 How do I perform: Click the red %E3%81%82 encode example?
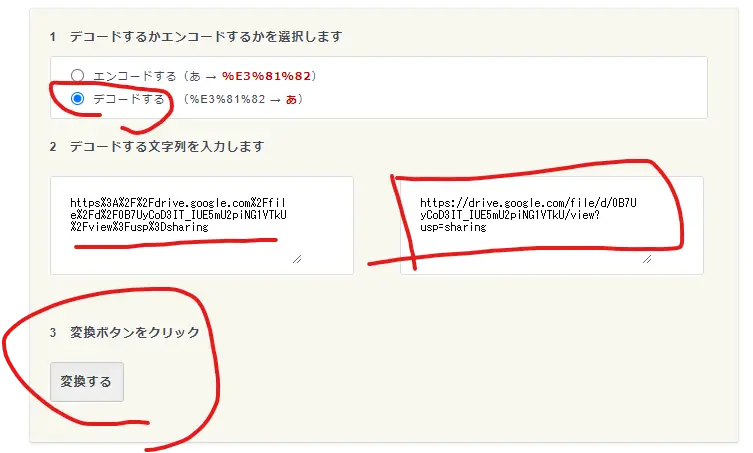coord(267,76)
